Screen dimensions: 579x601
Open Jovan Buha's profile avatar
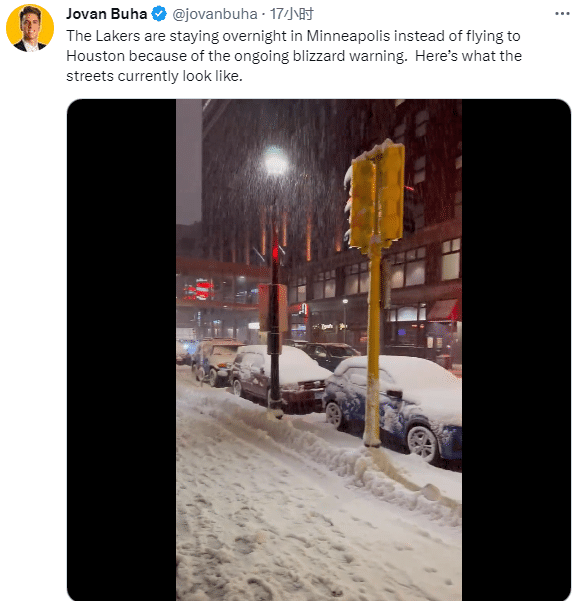[x=30, y=28]
